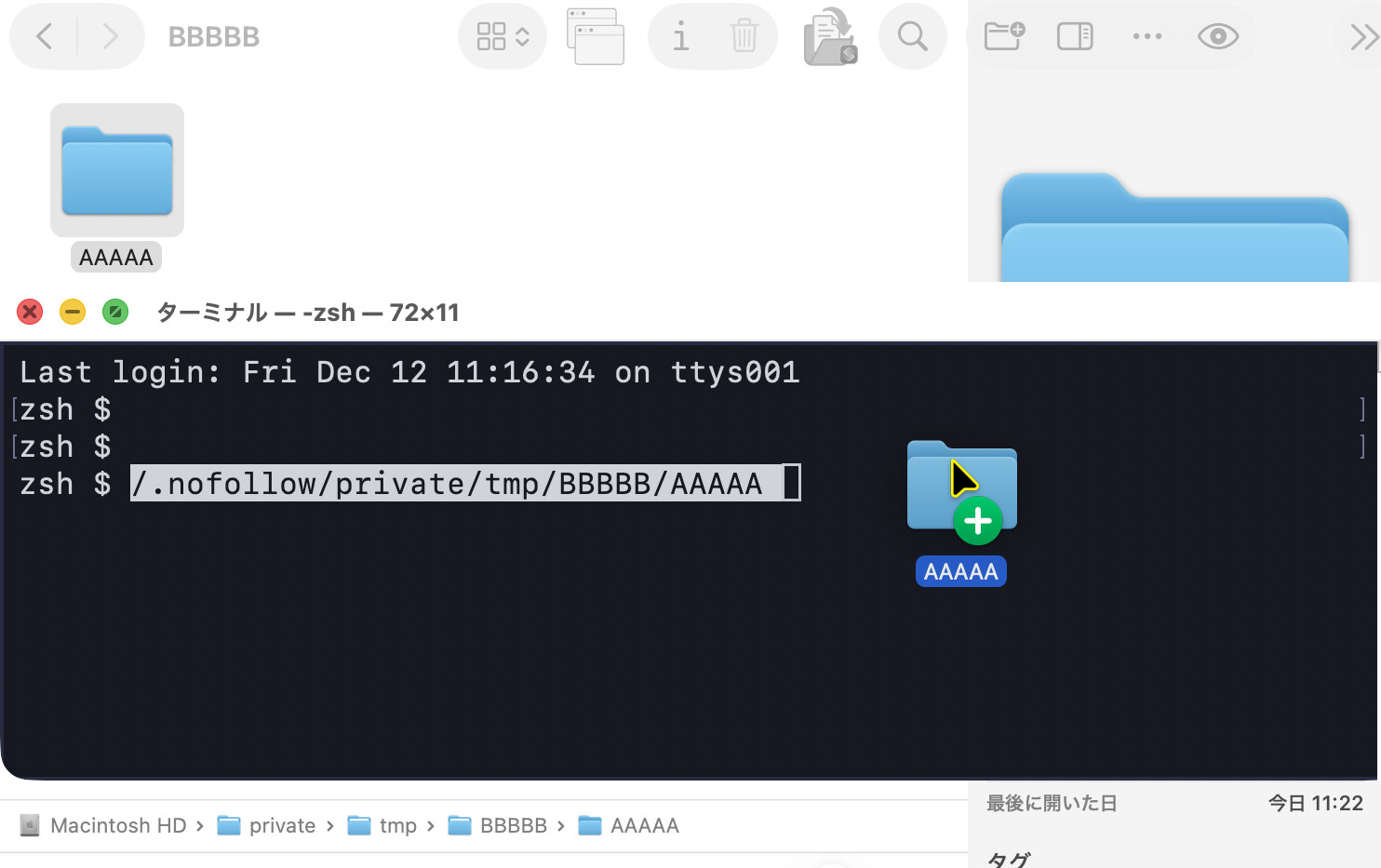Click the trash delete toolbar icon

coord(744,36)
